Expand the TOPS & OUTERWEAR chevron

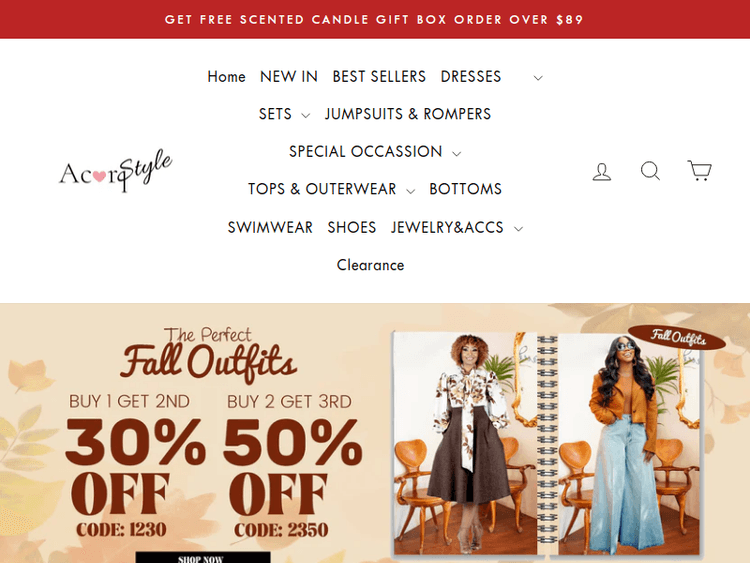pos(410,191)
